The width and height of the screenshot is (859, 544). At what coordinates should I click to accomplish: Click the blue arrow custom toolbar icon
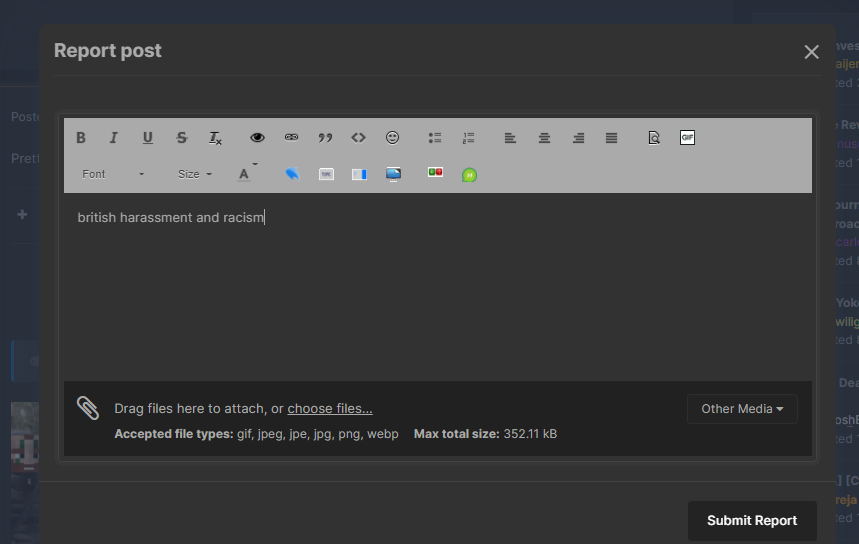pyautogui.click(x=292, y=174)
